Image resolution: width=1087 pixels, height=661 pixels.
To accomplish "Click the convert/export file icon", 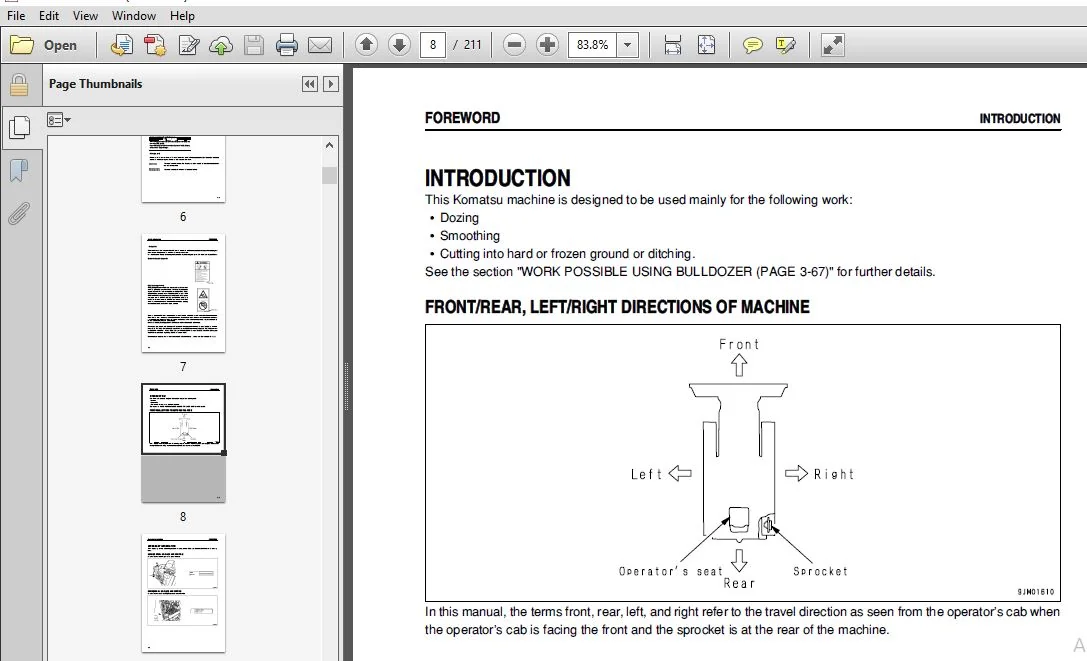I will [x=121, y=45].
